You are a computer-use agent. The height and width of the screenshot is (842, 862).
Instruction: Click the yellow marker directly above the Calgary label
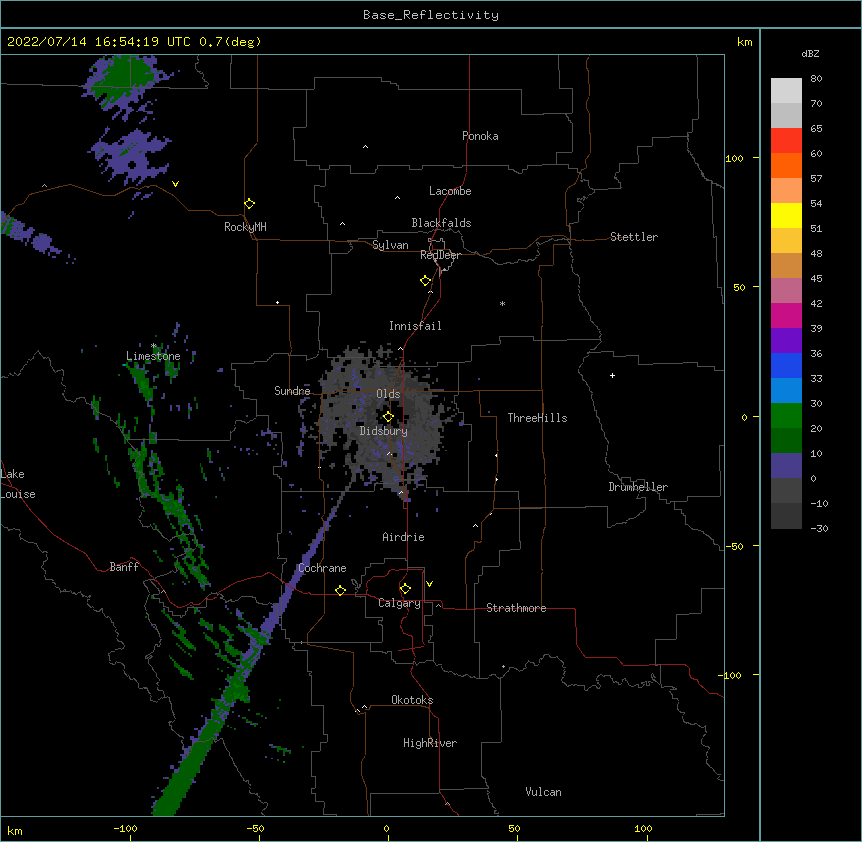(x=405, y=588)
